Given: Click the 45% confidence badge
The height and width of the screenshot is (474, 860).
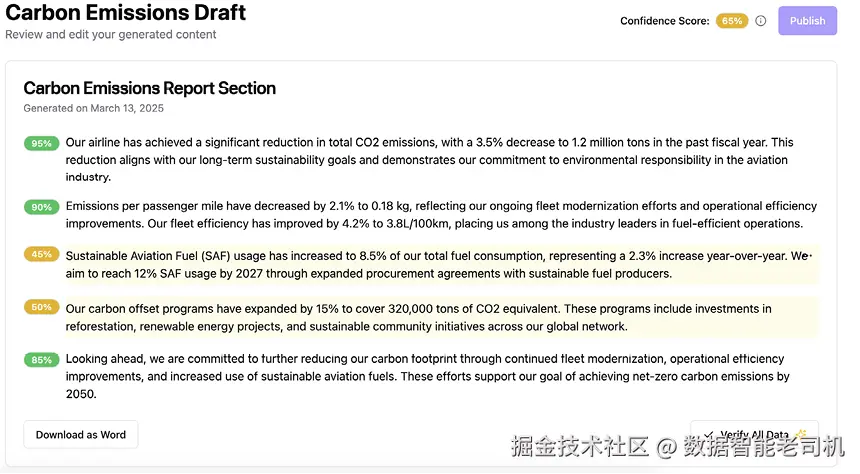Looking at the screenshot, I should pyautogui.click(x=41, y=254).
